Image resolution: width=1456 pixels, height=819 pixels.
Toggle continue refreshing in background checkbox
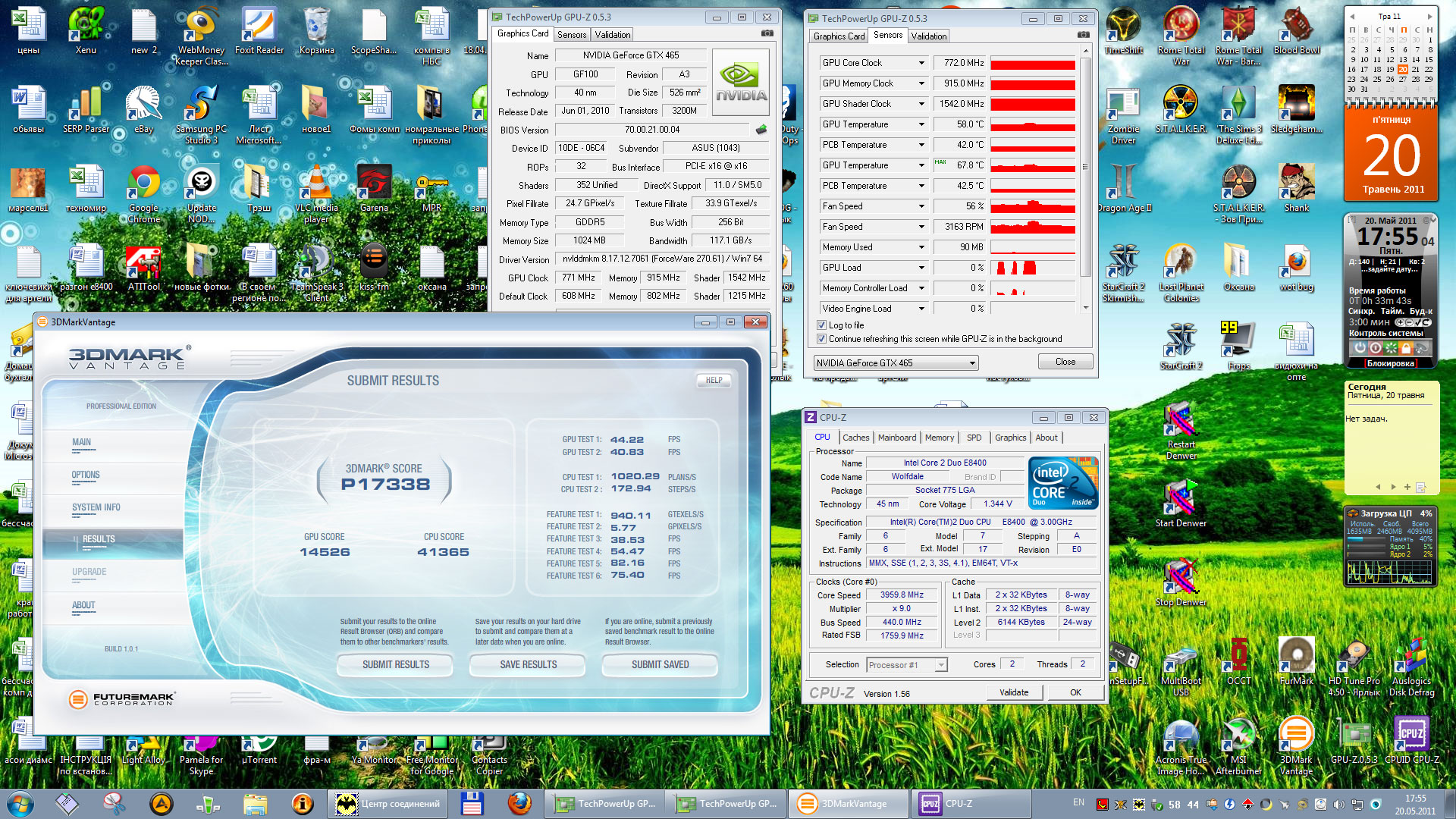[x=821, y=339]
